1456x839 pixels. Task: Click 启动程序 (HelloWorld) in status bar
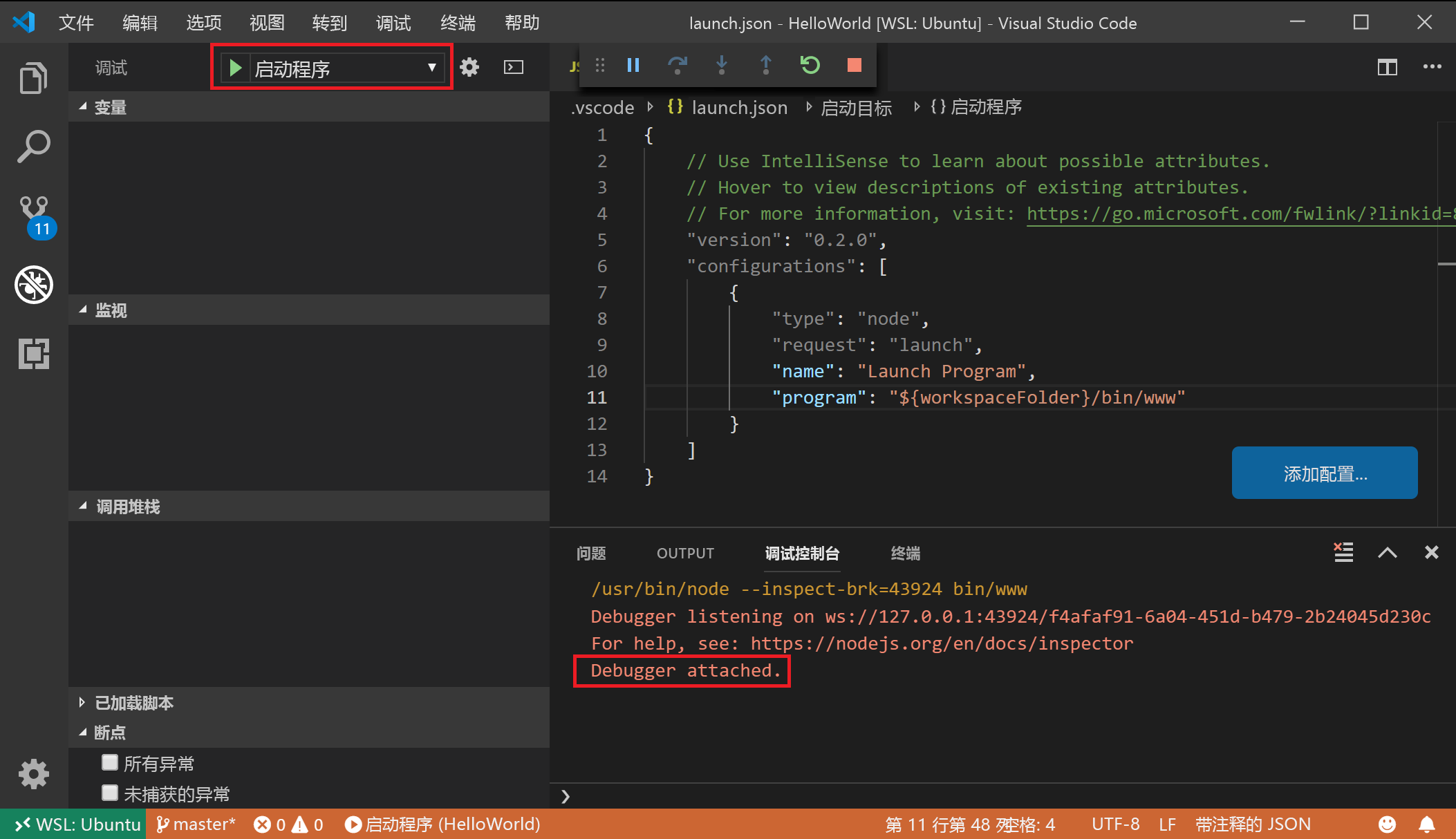442,824
